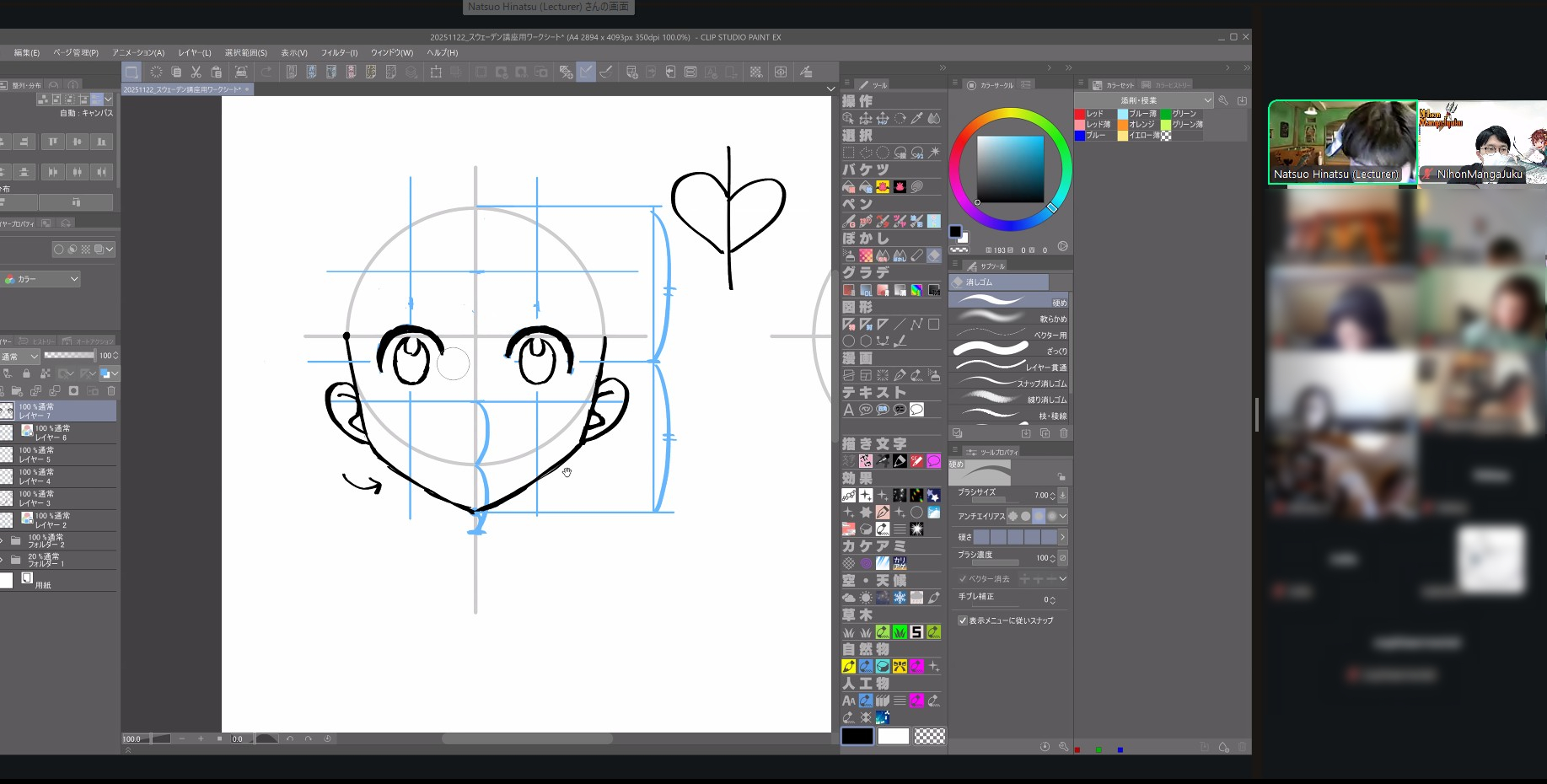The image size is (1547, 784).
Task: Pick the オレンジ color swatch
Action: (1123, 125)
